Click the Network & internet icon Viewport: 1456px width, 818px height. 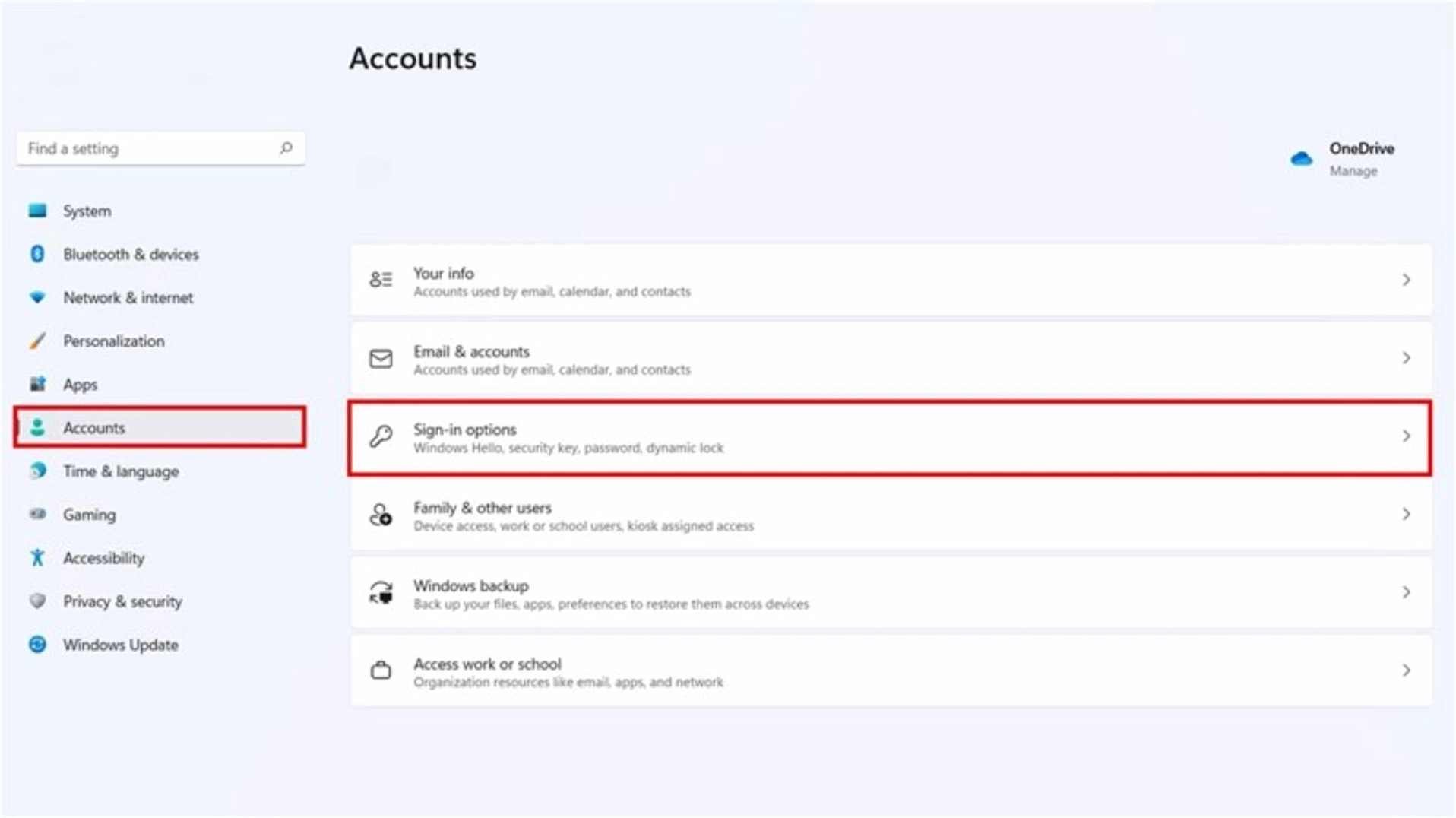[38, 297]
